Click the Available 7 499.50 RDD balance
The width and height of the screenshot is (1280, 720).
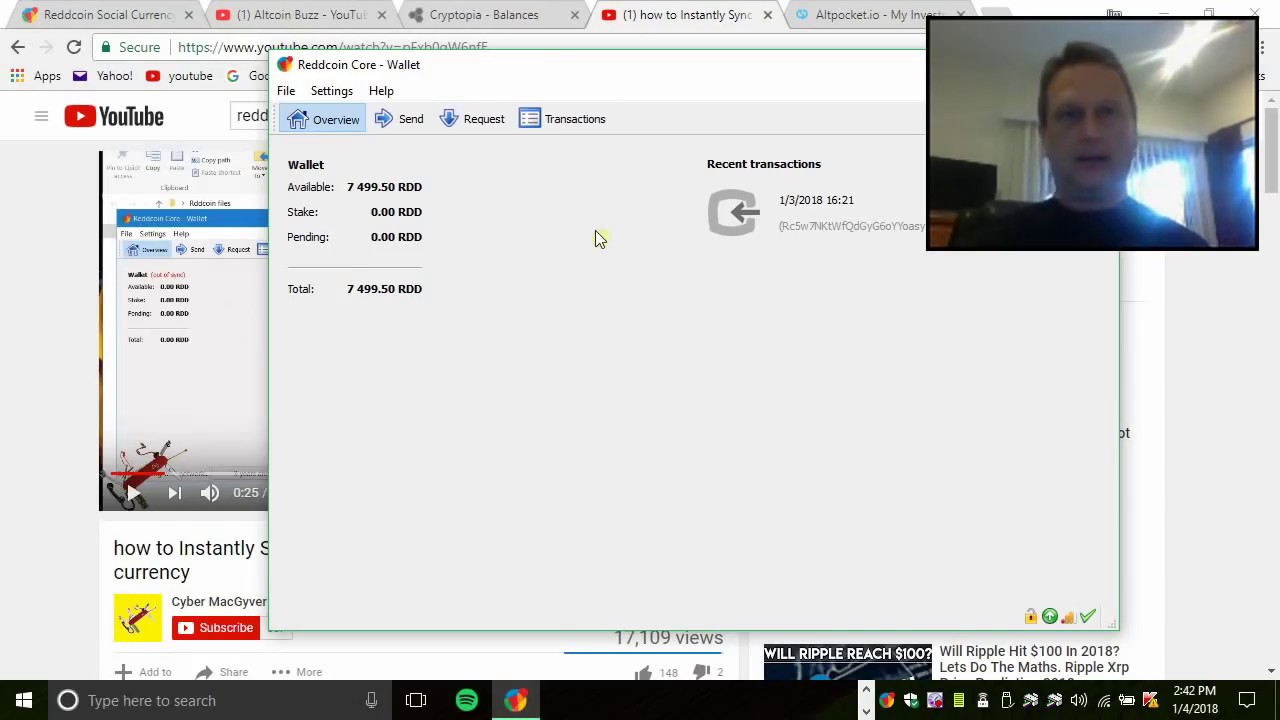click(x=384, y=187)
